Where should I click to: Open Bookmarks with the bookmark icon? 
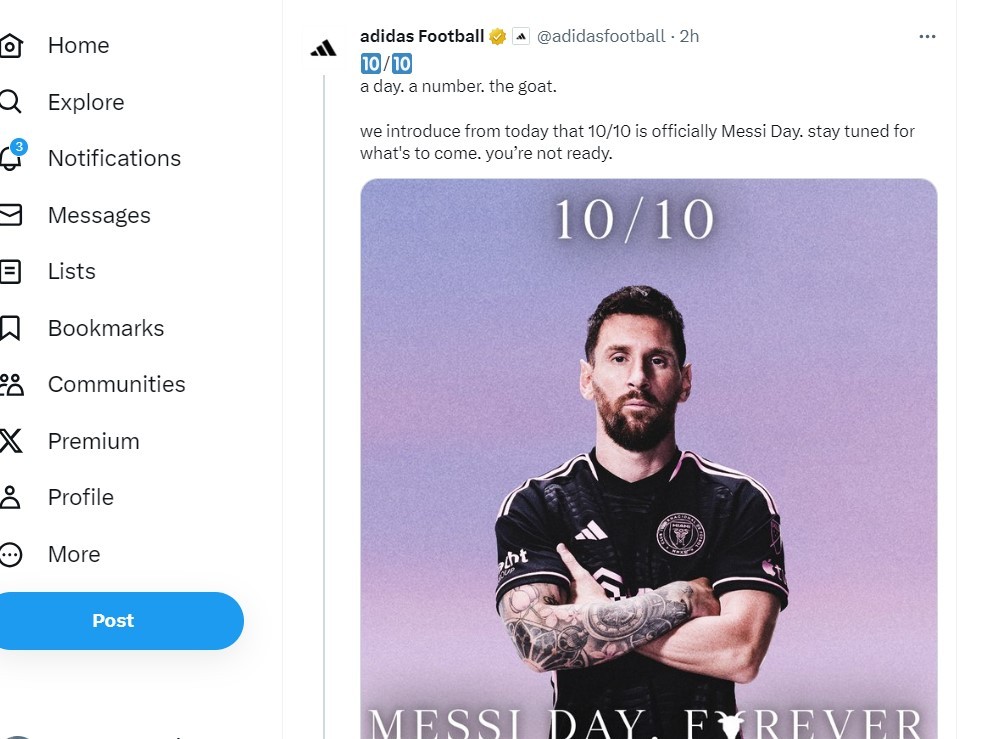click(11, 328)
